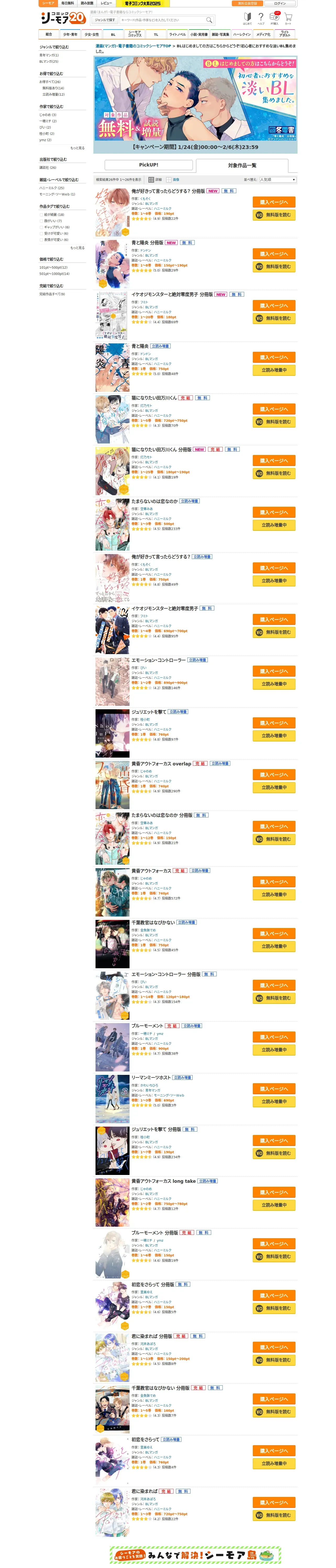Expand もっと見る under the author filter list
The height and width of the screenshot is (1568, 336).
tap(77, 148)
